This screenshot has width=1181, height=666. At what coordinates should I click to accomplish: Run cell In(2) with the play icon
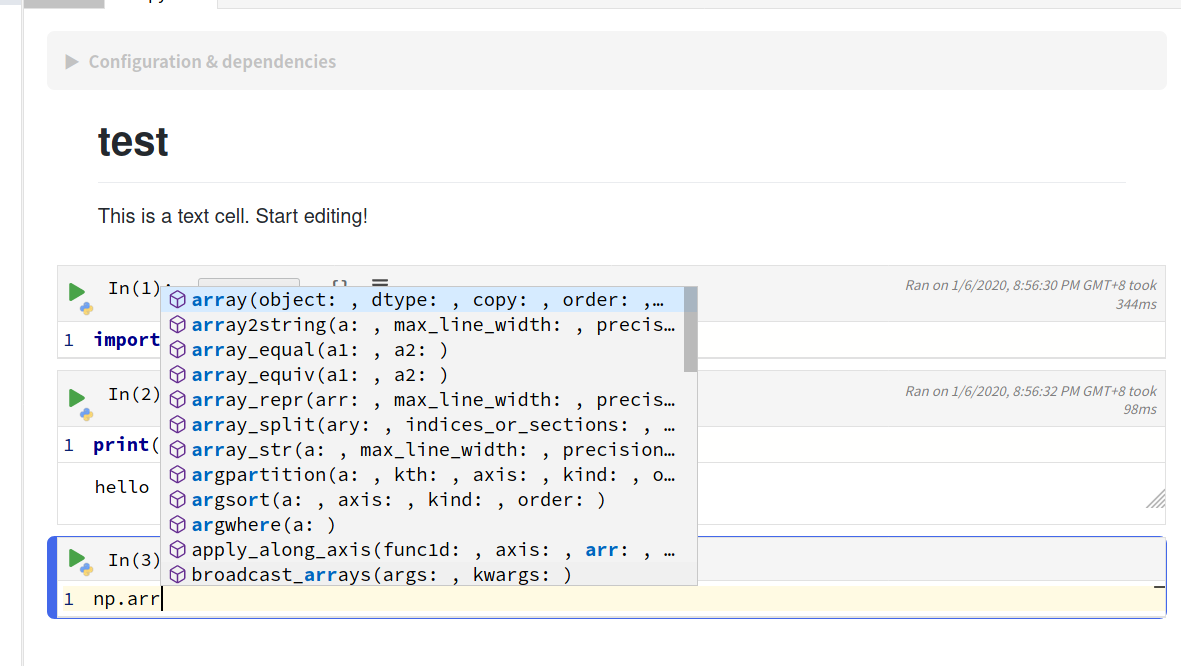(x=77, y=397)
